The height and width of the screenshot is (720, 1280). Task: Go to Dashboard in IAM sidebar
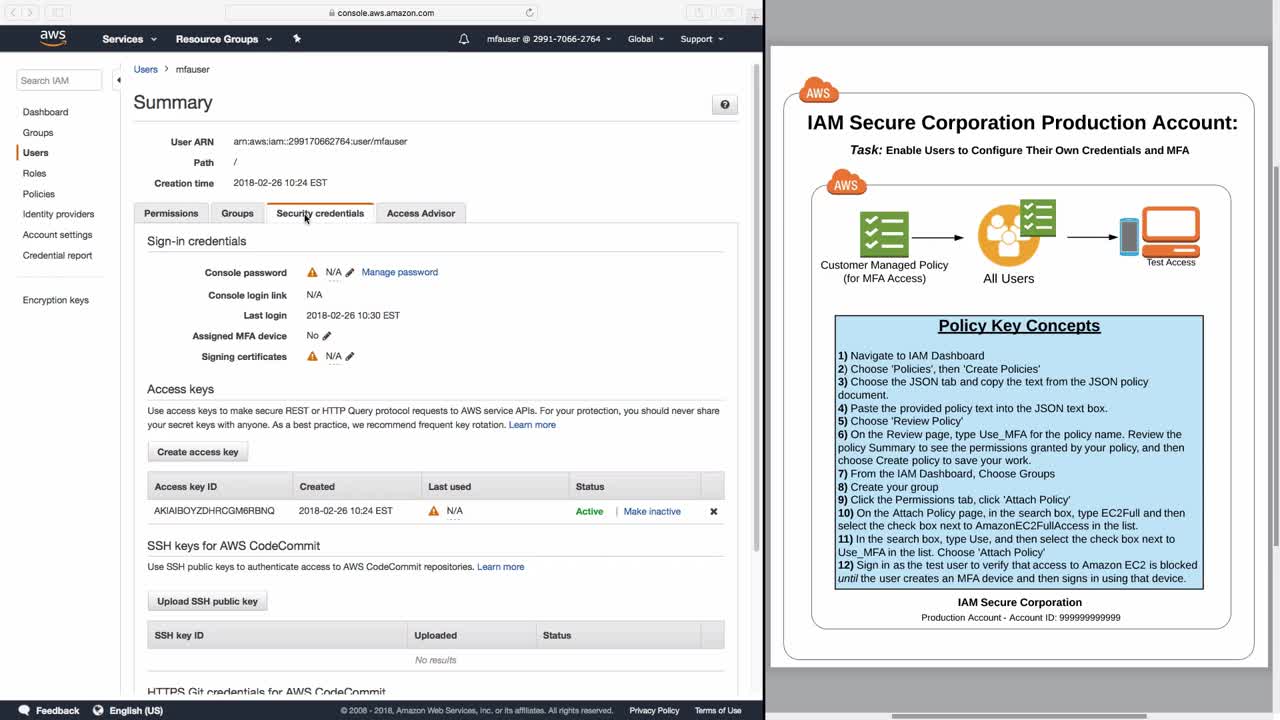[45, 112]
